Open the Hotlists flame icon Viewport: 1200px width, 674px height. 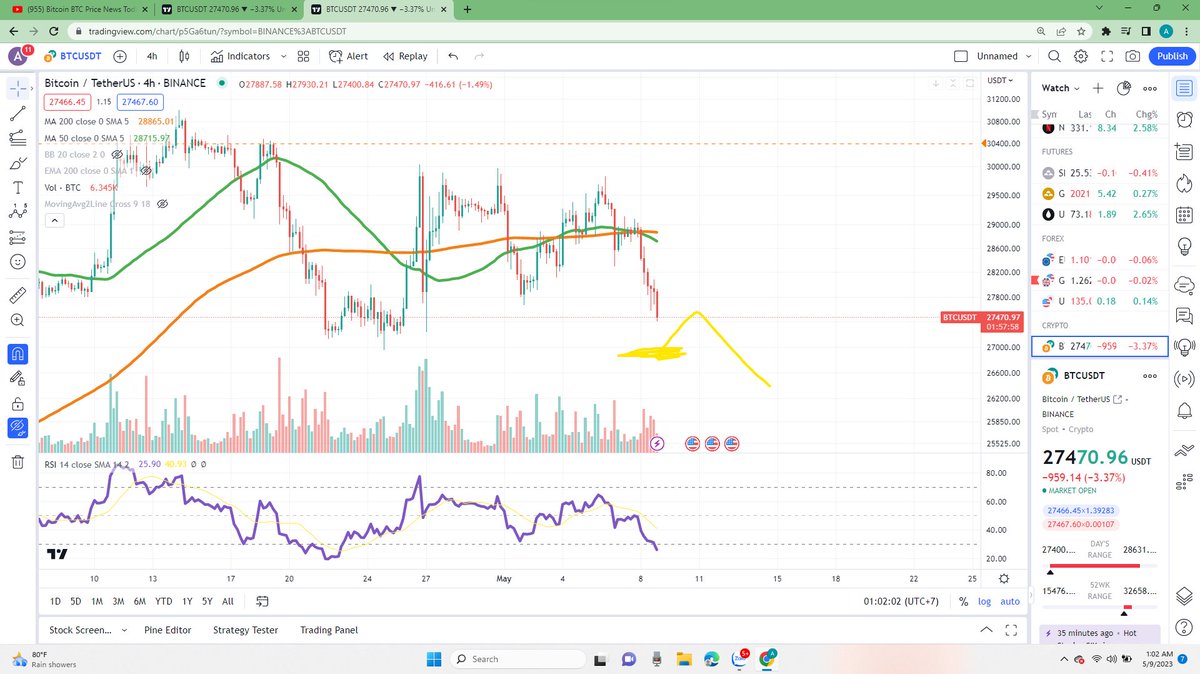(1185, 183)
